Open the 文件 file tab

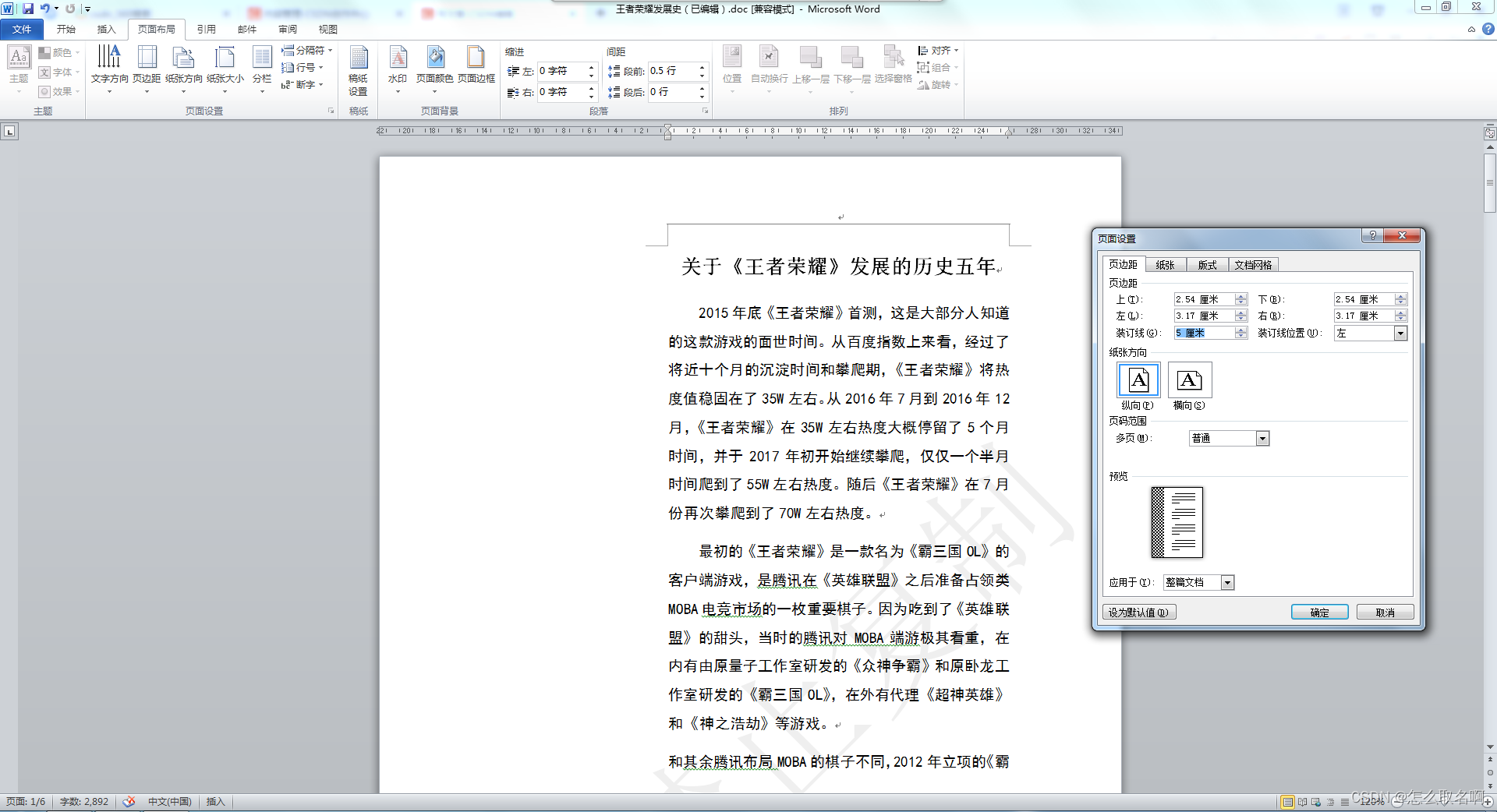(22, 30)
